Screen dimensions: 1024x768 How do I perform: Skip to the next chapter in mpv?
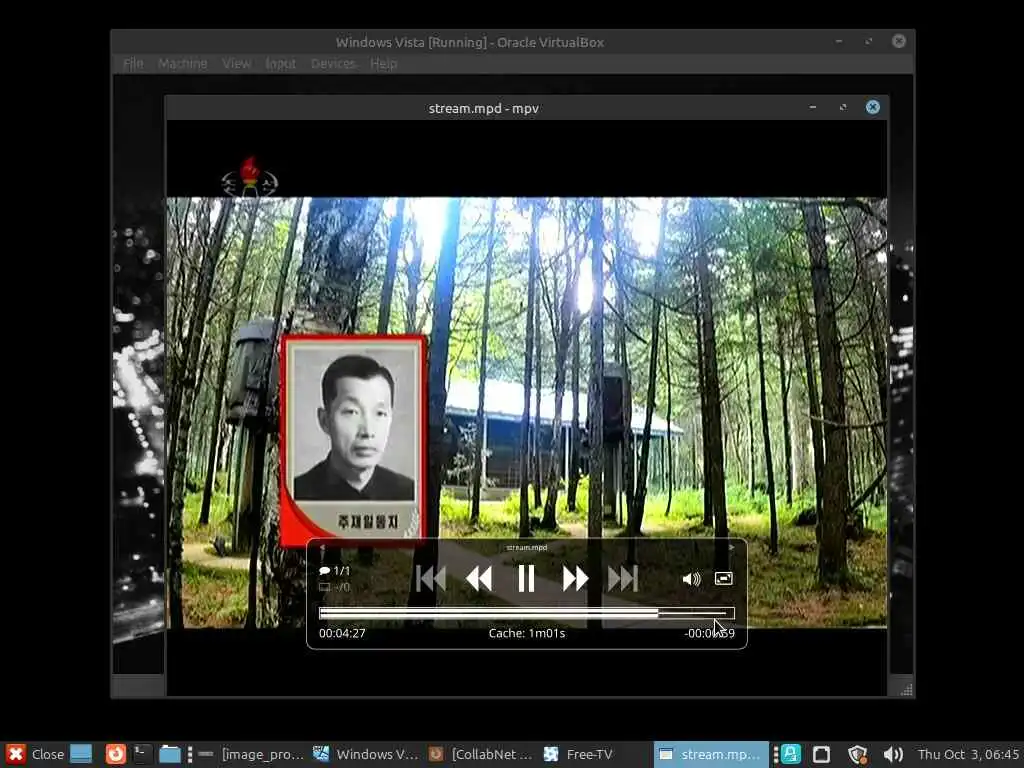click(x=623, y=579)
